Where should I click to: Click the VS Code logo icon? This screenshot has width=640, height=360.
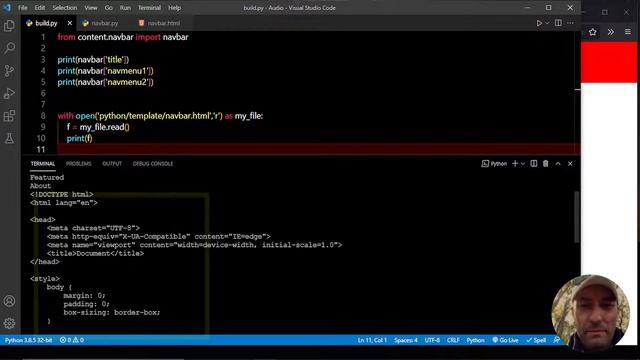[x=7, y=8]
